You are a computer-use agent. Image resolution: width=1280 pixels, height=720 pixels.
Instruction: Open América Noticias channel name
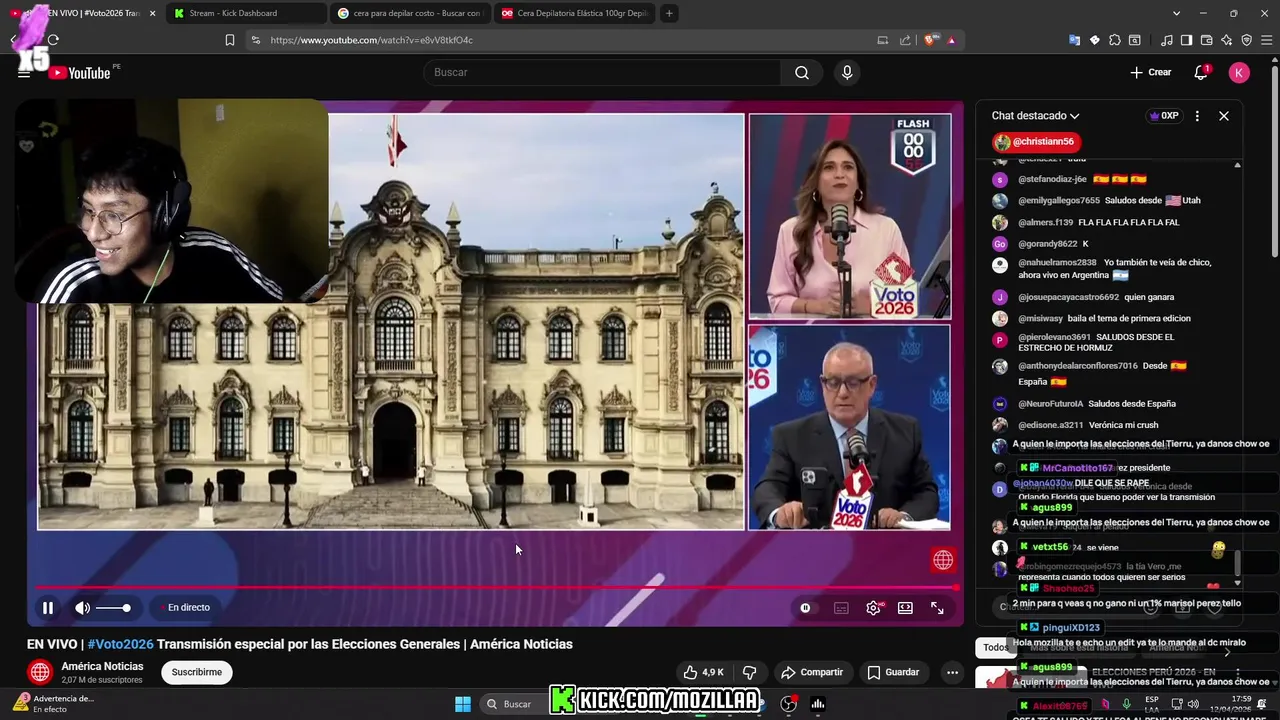click(102, 666)
